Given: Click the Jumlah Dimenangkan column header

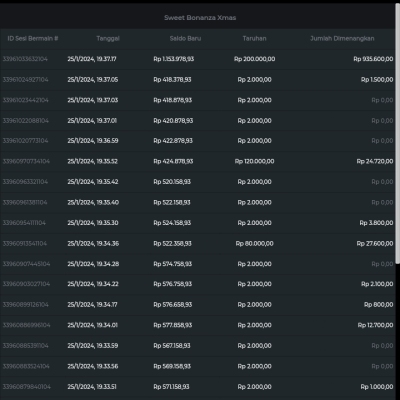Looking at the screenshot, I should point(342,38).
